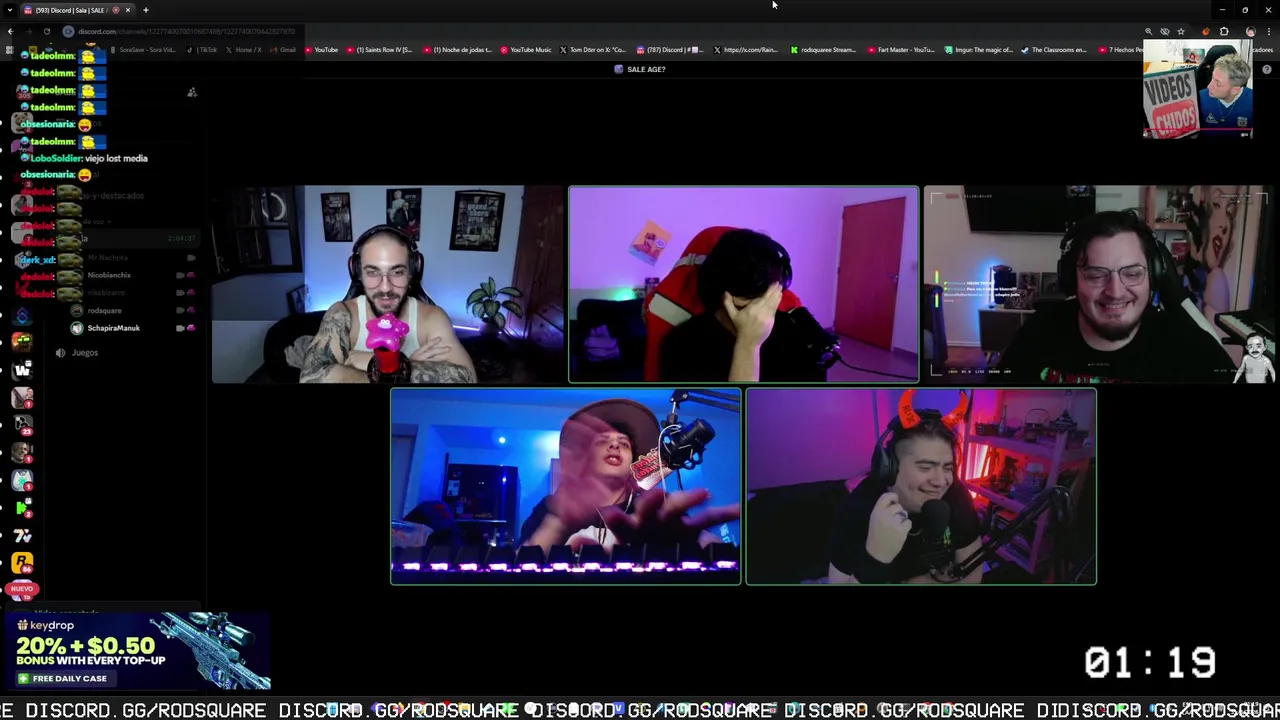Bookmark this page with star icon
Screen dimensions: 1280x720
(1181, 32)
